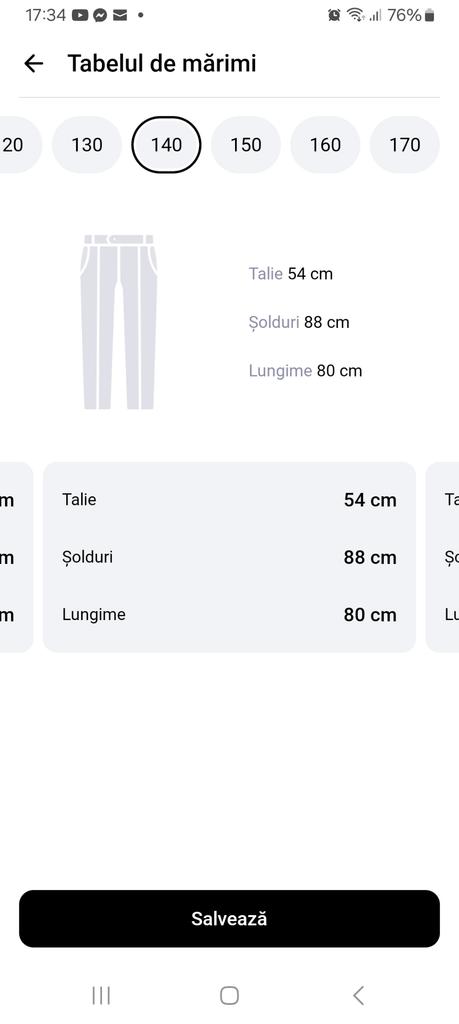The width and height of the screenshot is (459, 1024).
Task: Pick size 160 chip
Action: click(x=325, y=144)
